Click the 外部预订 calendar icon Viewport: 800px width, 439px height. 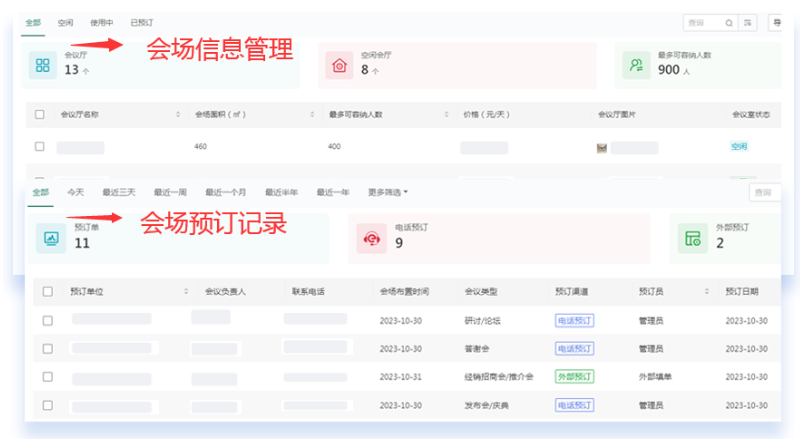pyautogui.click(x=692, y=238)
